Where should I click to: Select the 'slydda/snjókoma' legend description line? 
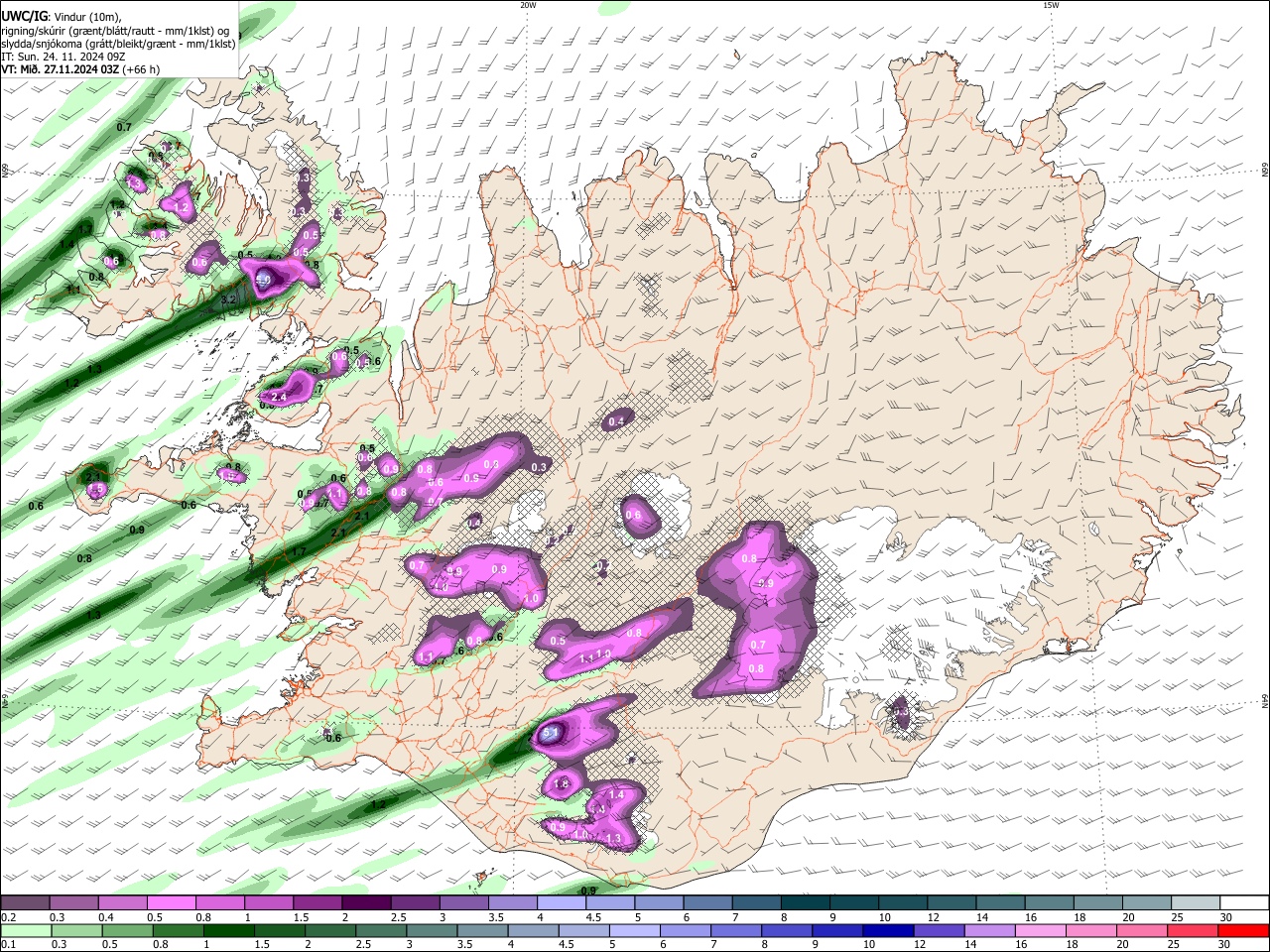coord(118,43)
